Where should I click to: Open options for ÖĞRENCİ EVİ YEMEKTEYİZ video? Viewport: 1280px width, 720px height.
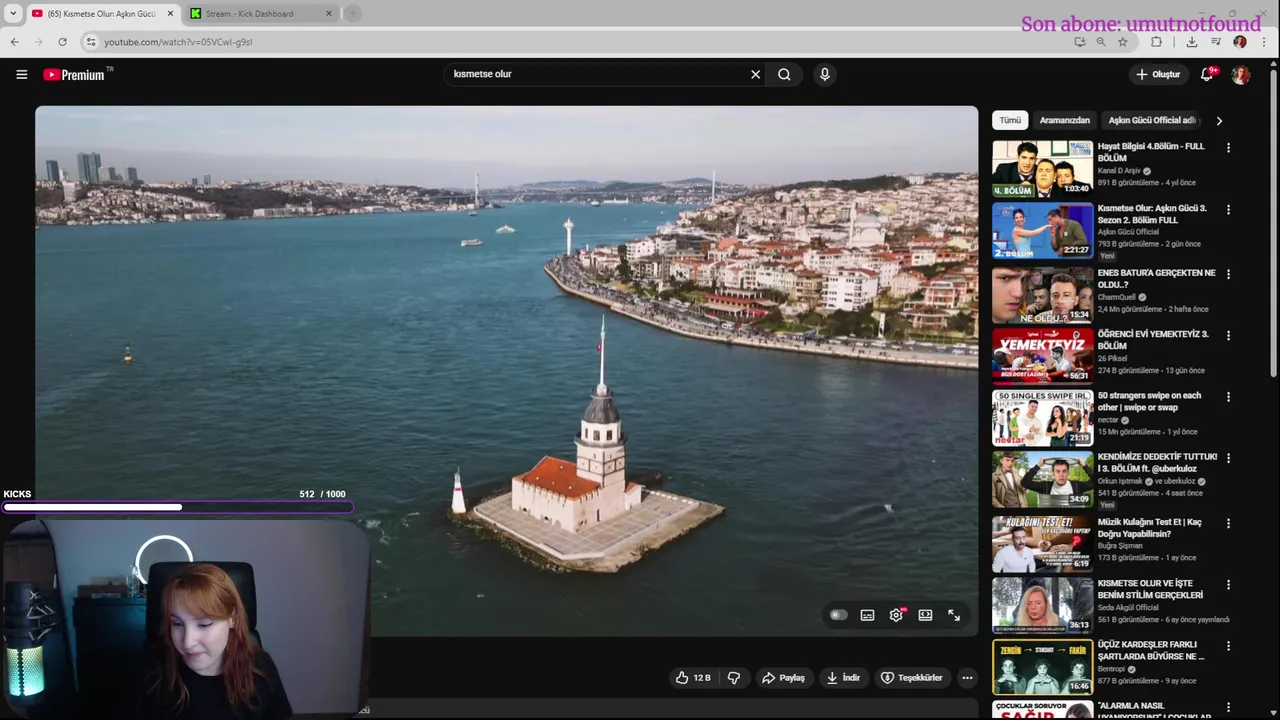point(1228,336)
